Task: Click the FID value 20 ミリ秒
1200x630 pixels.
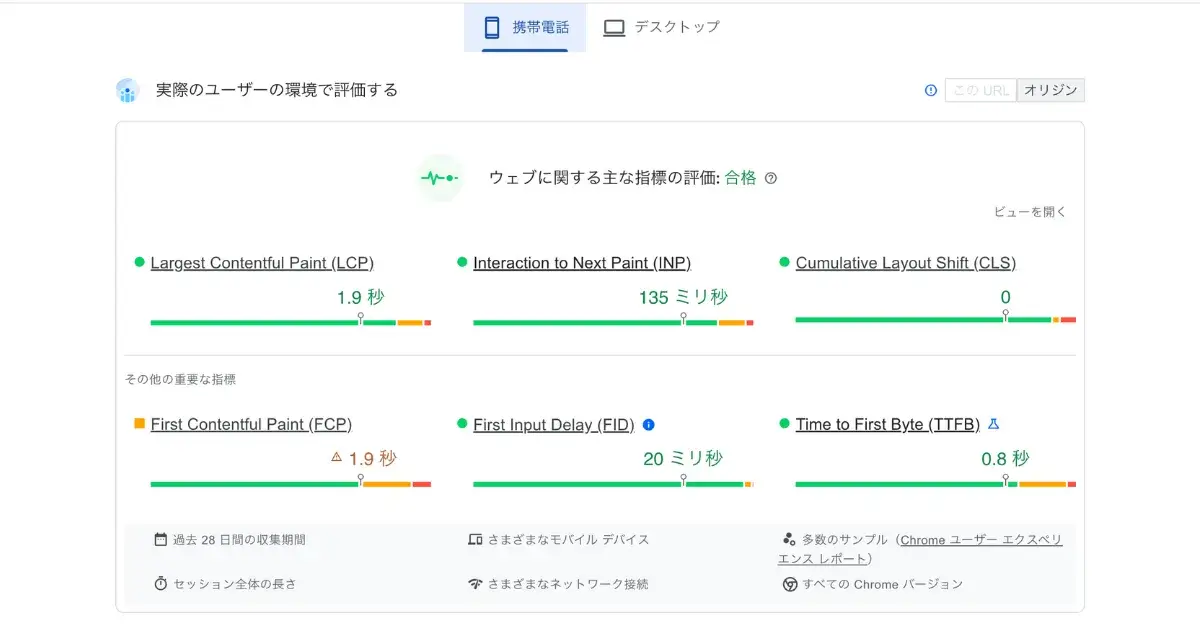Action: point(682,459)
